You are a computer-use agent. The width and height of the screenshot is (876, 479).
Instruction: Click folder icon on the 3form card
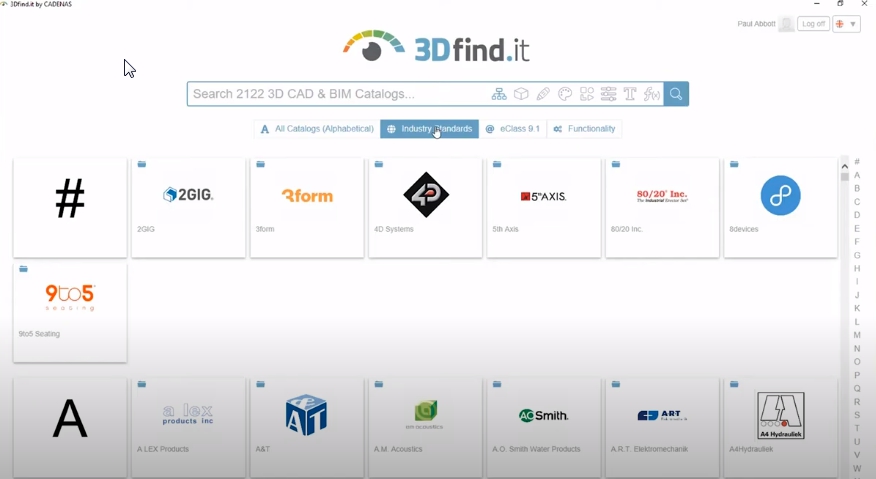click(260, 164)
